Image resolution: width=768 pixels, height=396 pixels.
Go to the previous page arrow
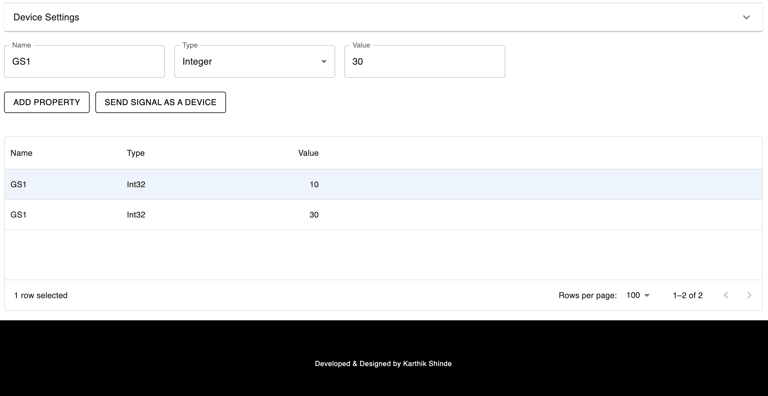[726, 295]
